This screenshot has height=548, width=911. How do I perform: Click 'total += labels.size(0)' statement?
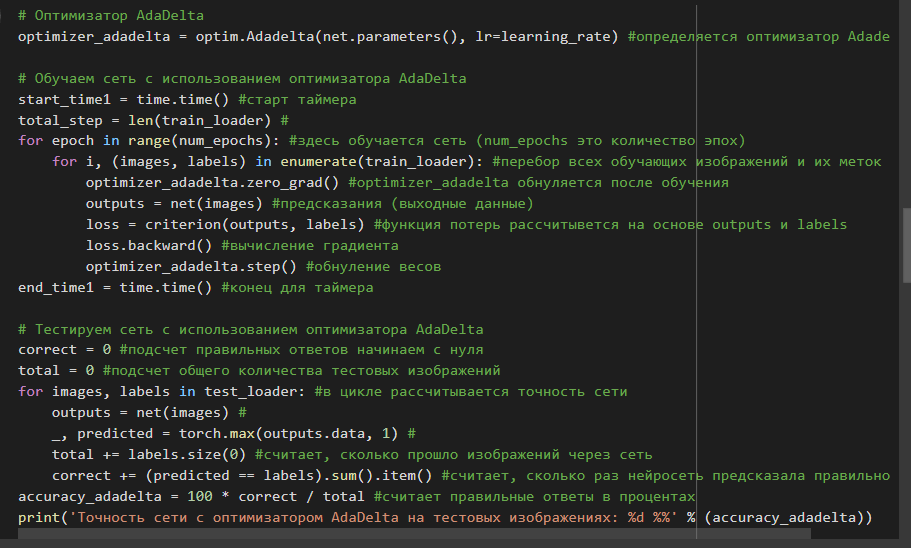[x=149, y=454]
